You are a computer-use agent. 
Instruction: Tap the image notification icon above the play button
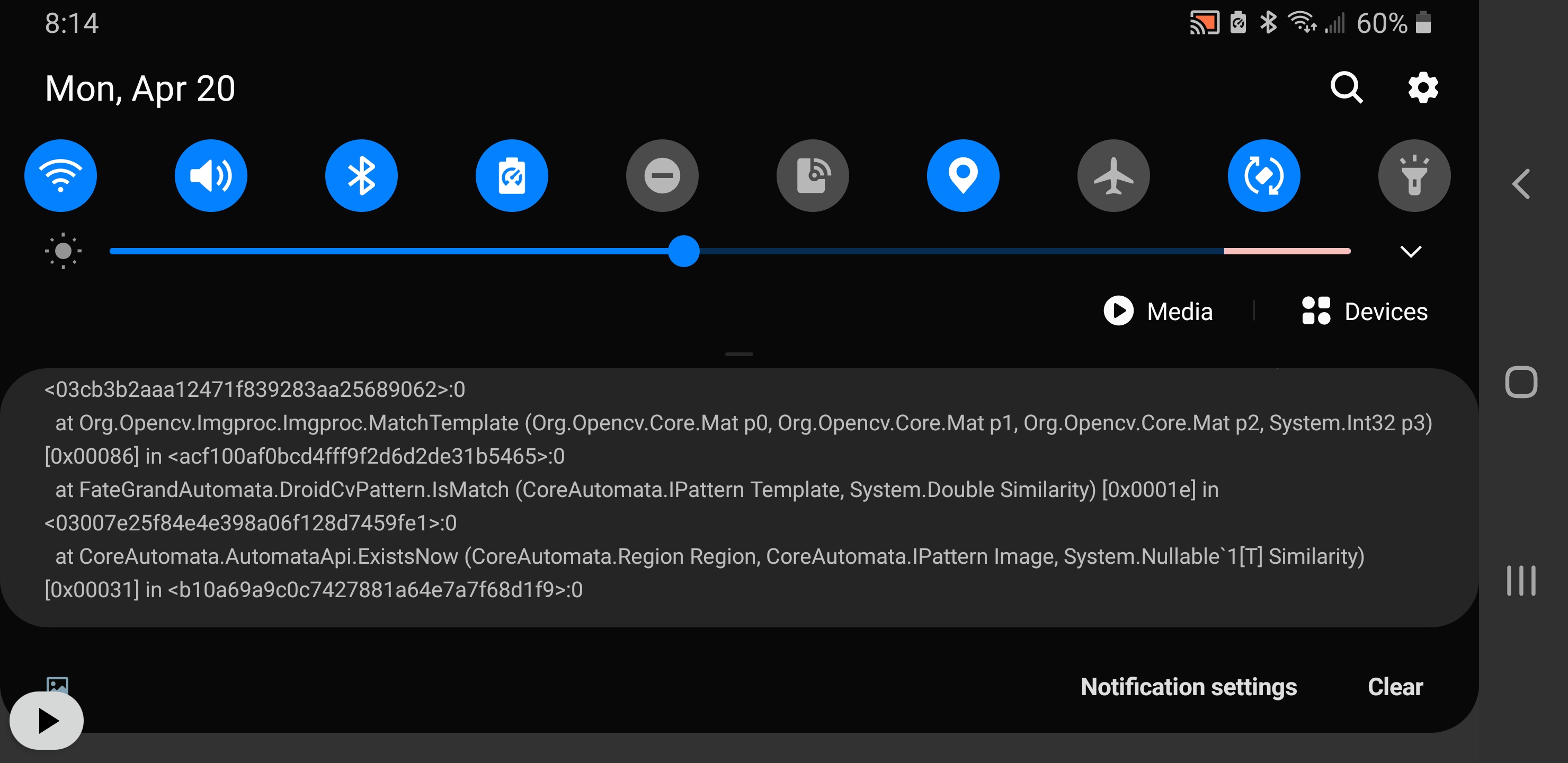coord(57,685)
